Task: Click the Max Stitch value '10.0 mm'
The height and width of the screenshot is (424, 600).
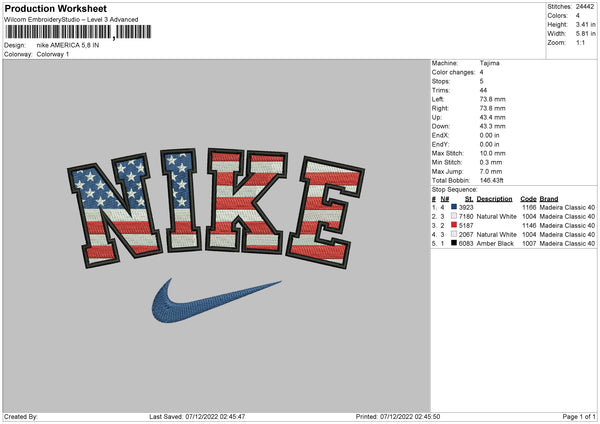Action: tap(492, 153)
